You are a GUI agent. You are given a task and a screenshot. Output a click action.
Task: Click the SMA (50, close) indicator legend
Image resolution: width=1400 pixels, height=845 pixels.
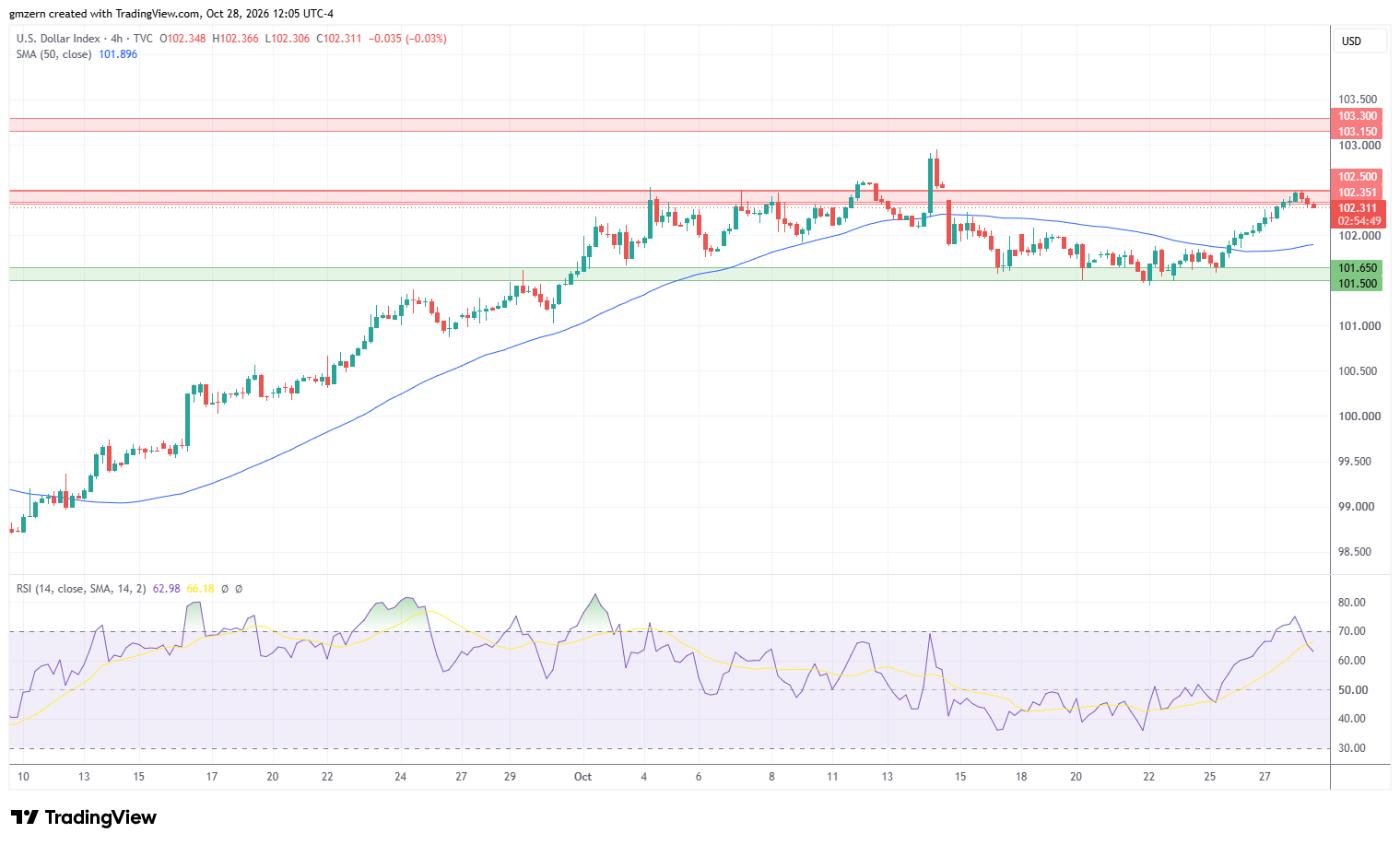54,54
